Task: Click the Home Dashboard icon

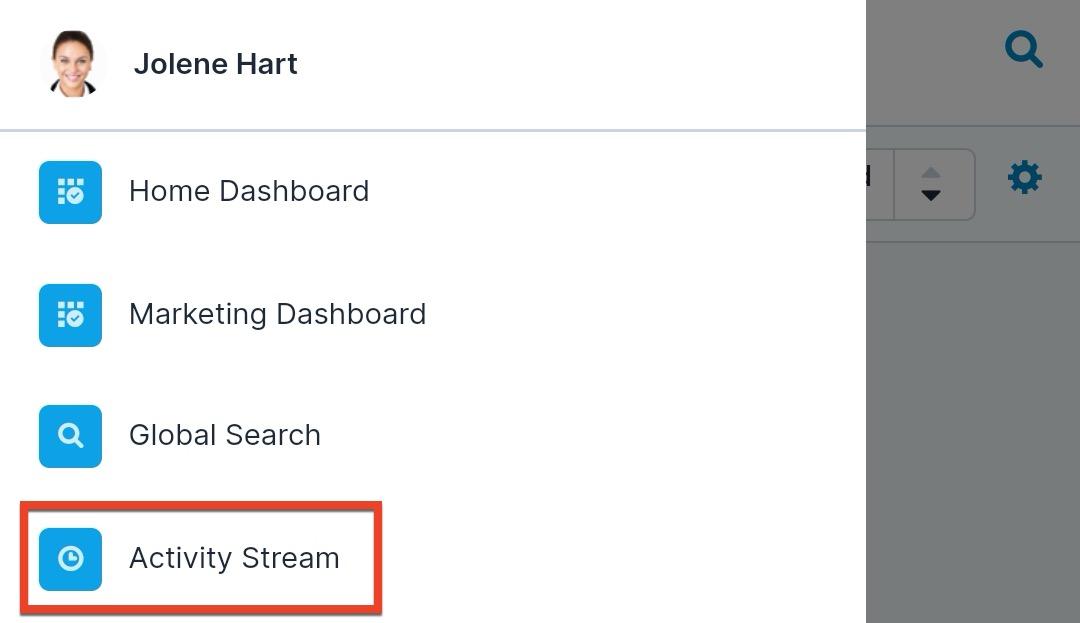Action: point(70,192)
